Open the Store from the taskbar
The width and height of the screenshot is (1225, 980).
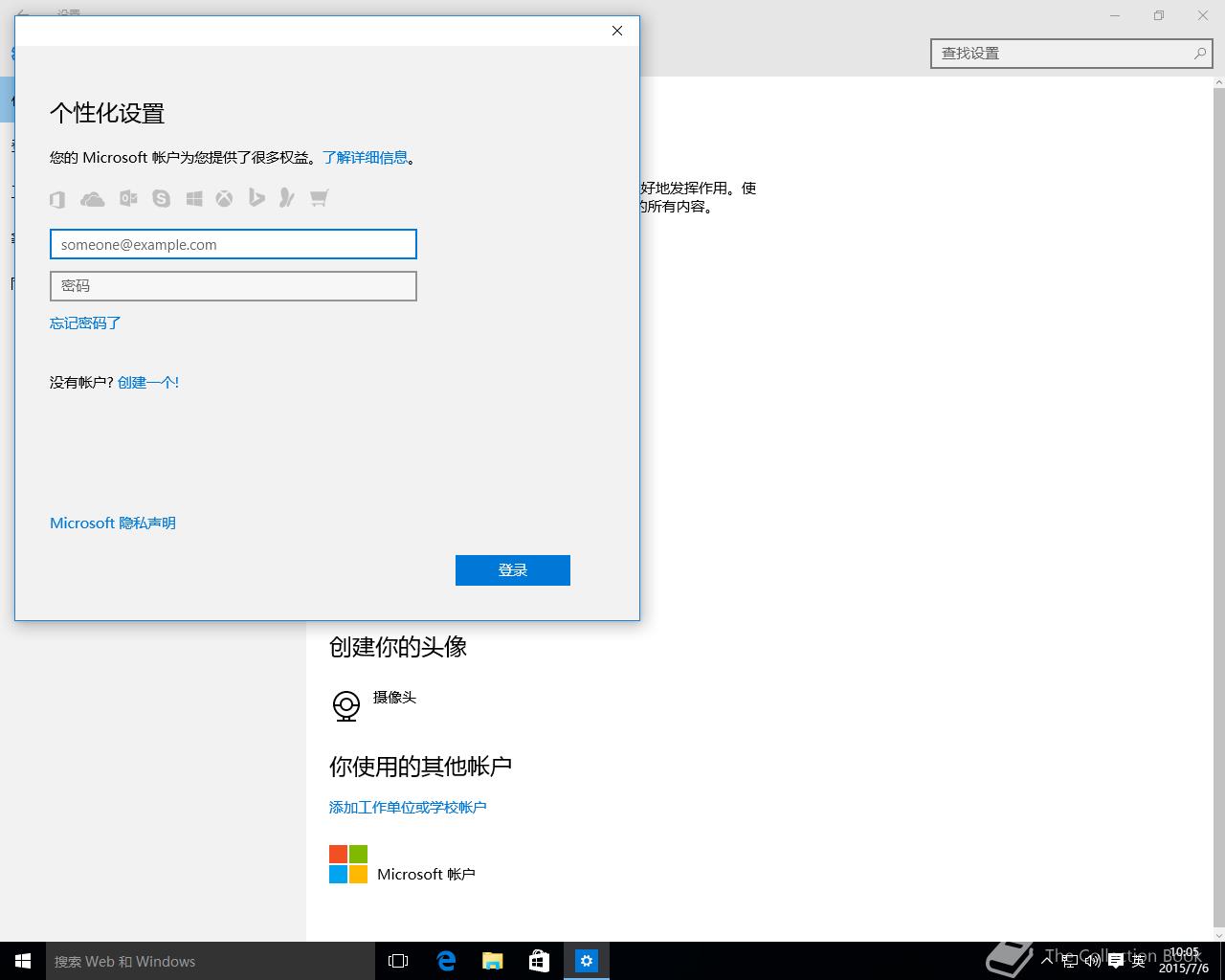pos(540,961)
